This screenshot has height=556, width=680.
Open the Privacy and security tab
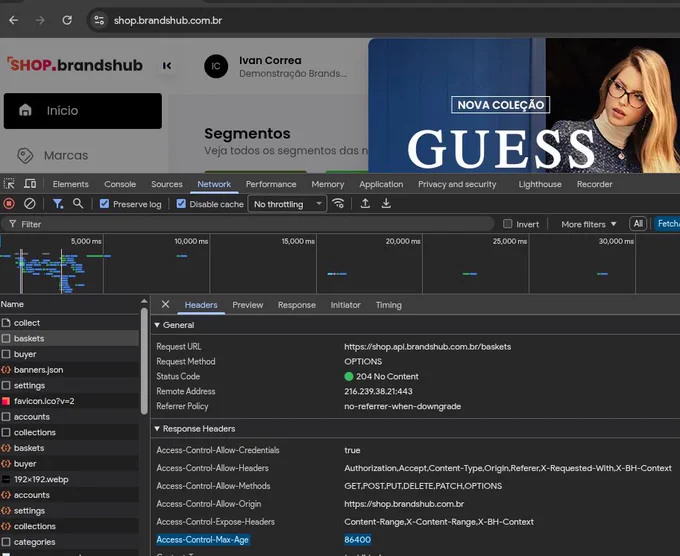[457, 184]
